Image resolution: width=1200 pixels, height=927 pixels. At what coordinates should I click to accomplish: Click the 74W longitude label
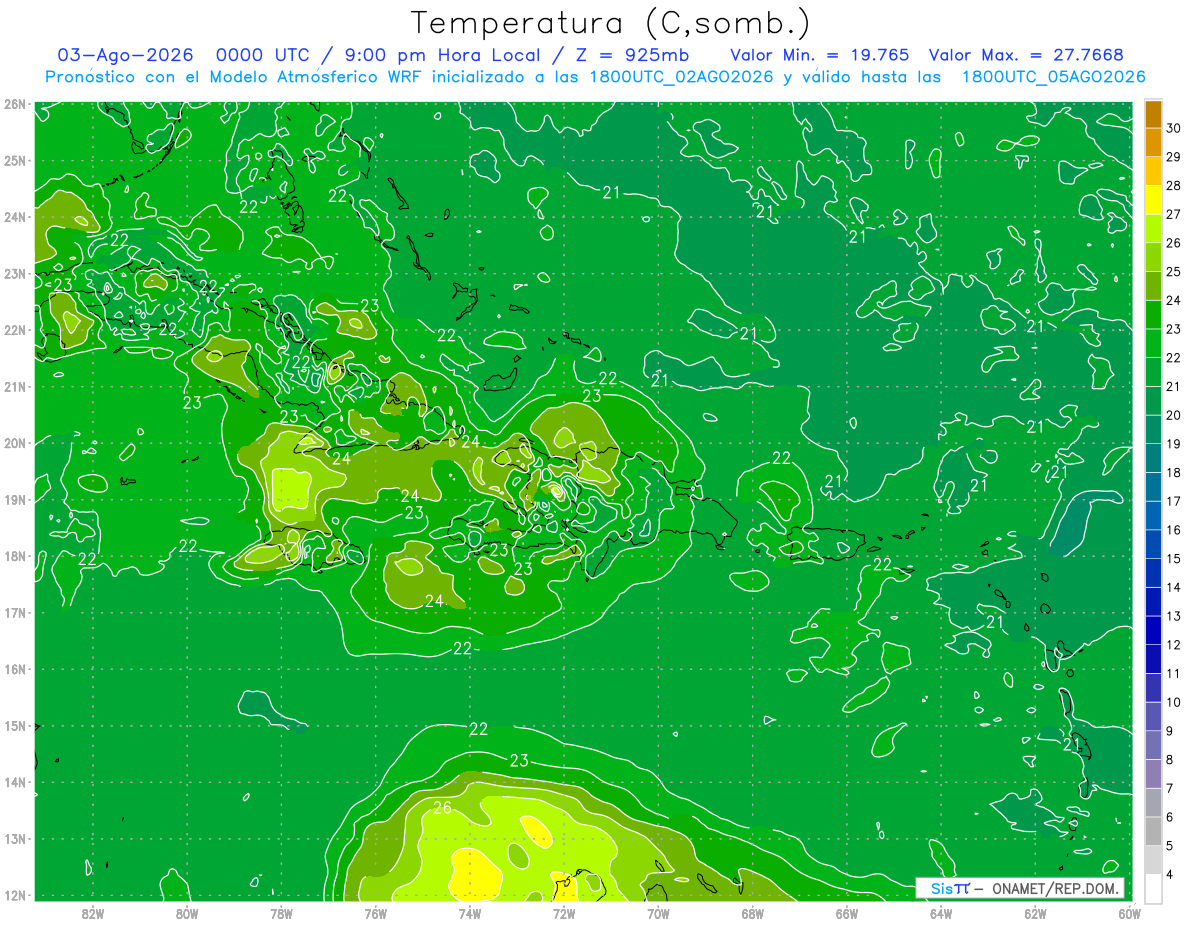(470, 913)
